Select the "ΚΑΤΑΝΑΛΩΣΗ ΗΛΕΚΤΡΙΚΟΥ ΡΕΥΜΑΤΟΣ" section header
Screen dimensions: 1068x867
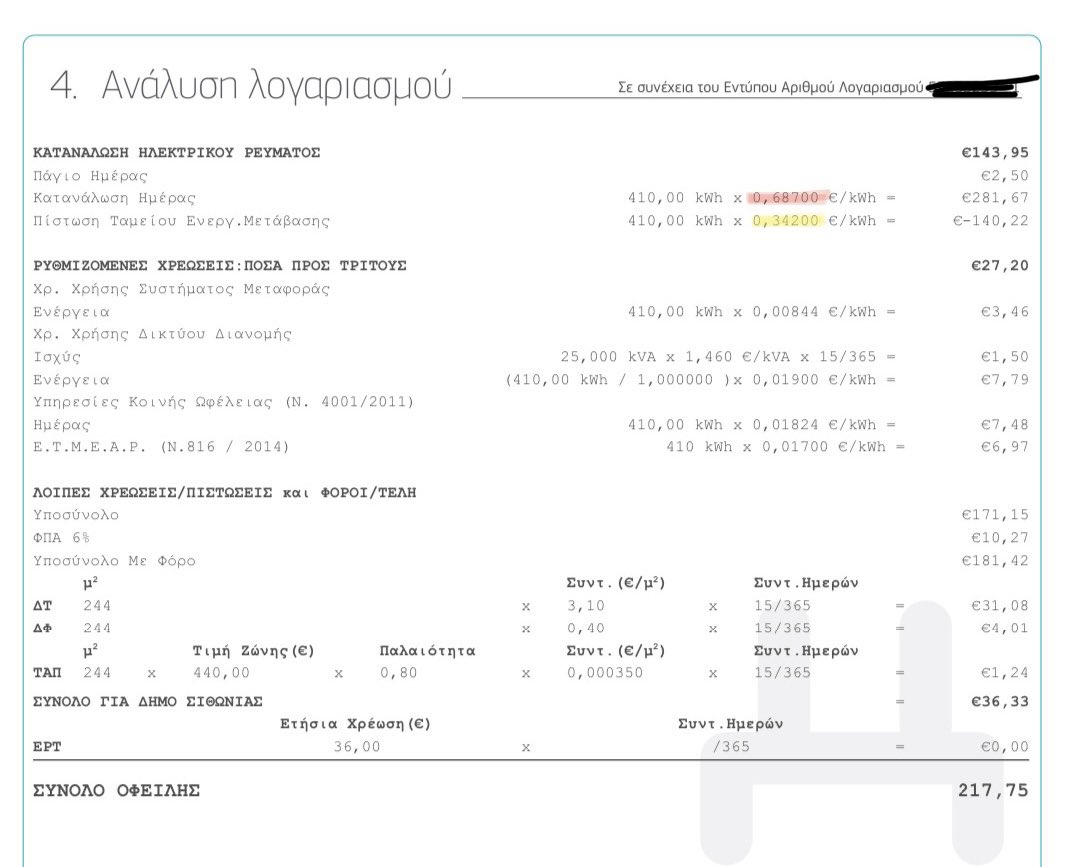176,153
